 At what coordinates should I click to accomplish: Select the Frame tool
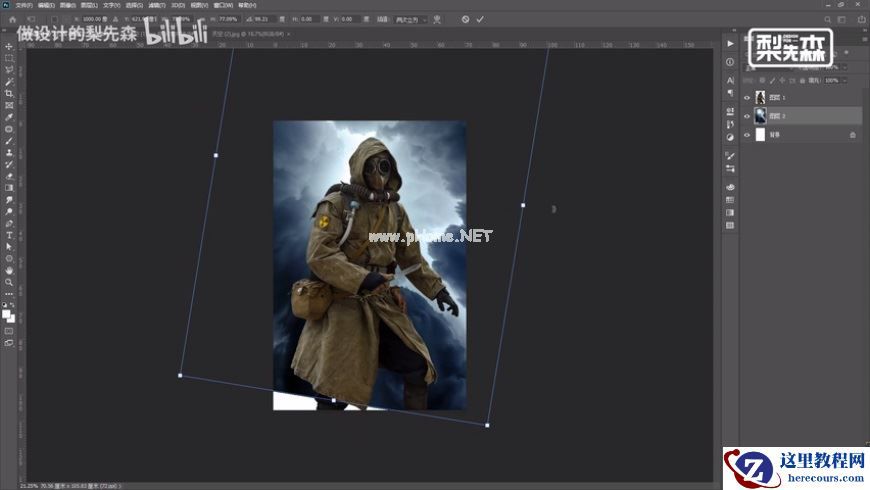[9, 105]
